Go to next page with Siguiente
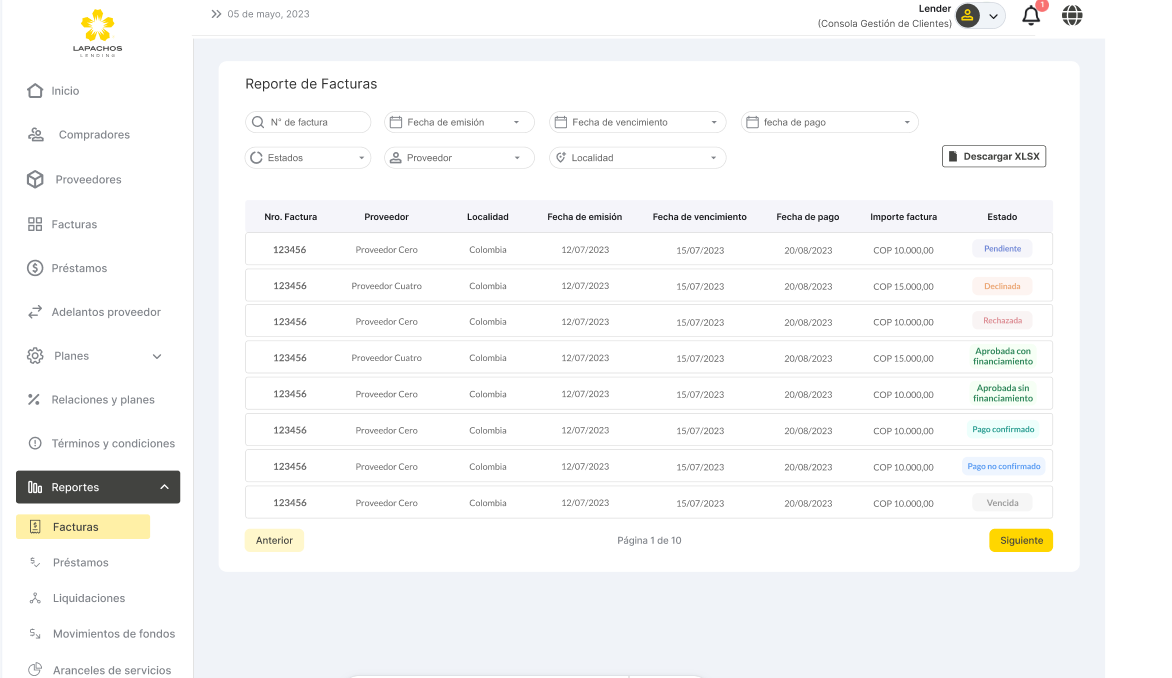1172x678 pixels. click(x=1020, y=540)
